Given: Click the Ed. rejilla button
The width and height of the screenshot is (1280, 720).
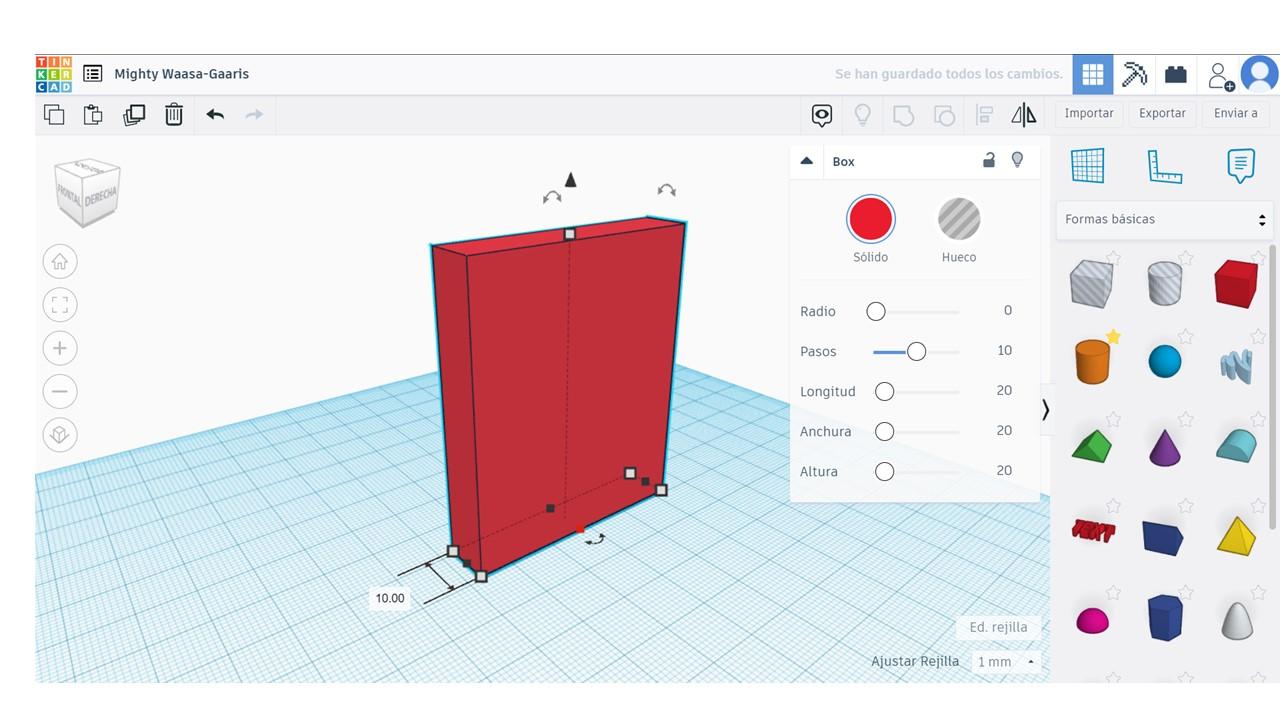Looking at the screenshot, I should (x=998, y=627).
